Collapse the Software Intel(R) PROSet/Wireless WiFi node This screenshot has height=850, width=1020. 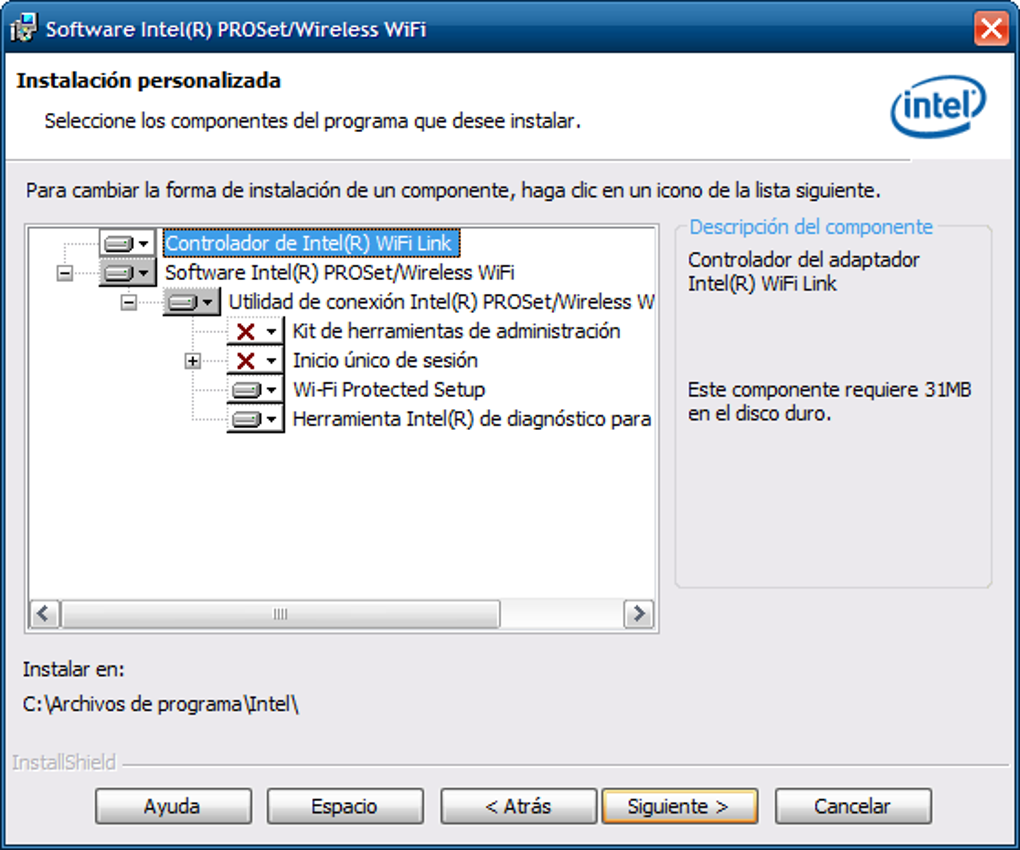65,273
